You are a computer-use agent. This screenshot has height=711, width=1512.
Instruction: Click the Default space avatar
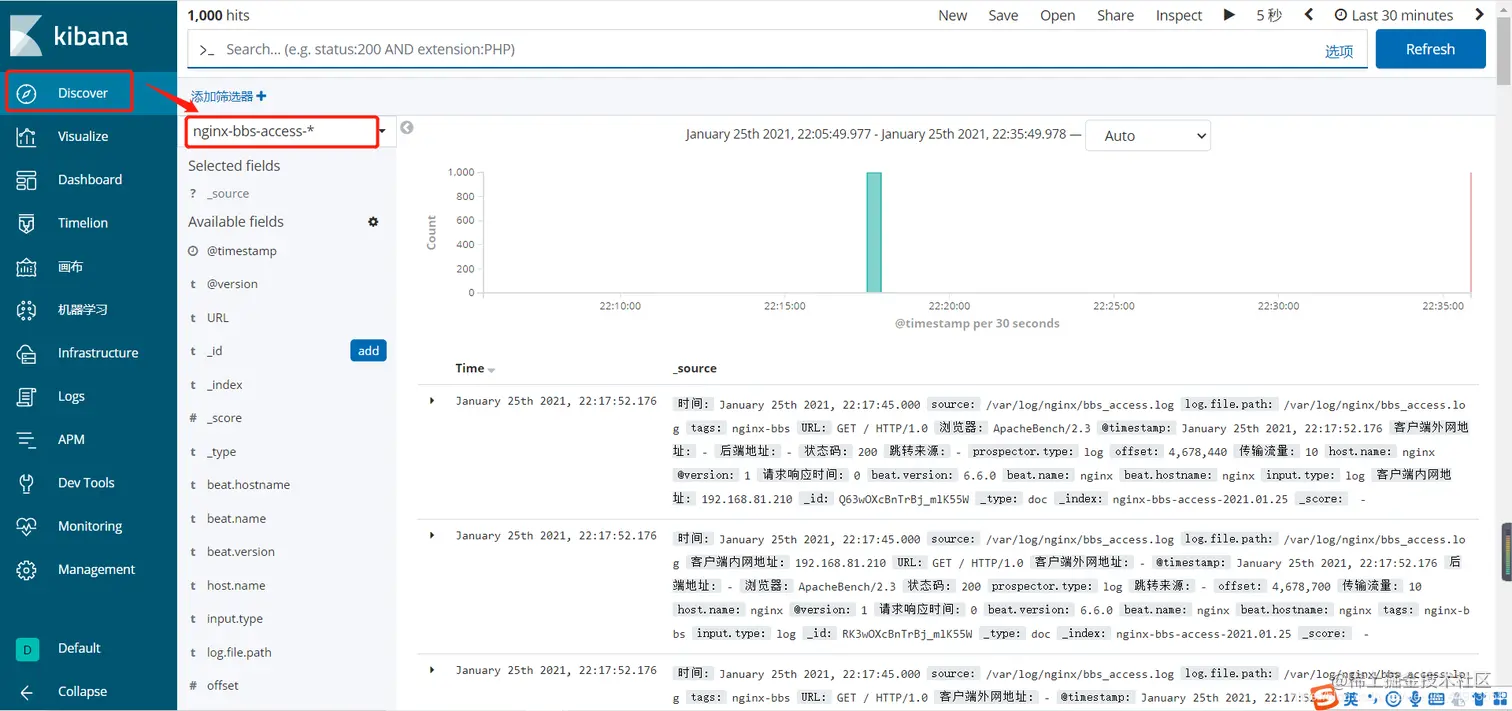point(27,649)
